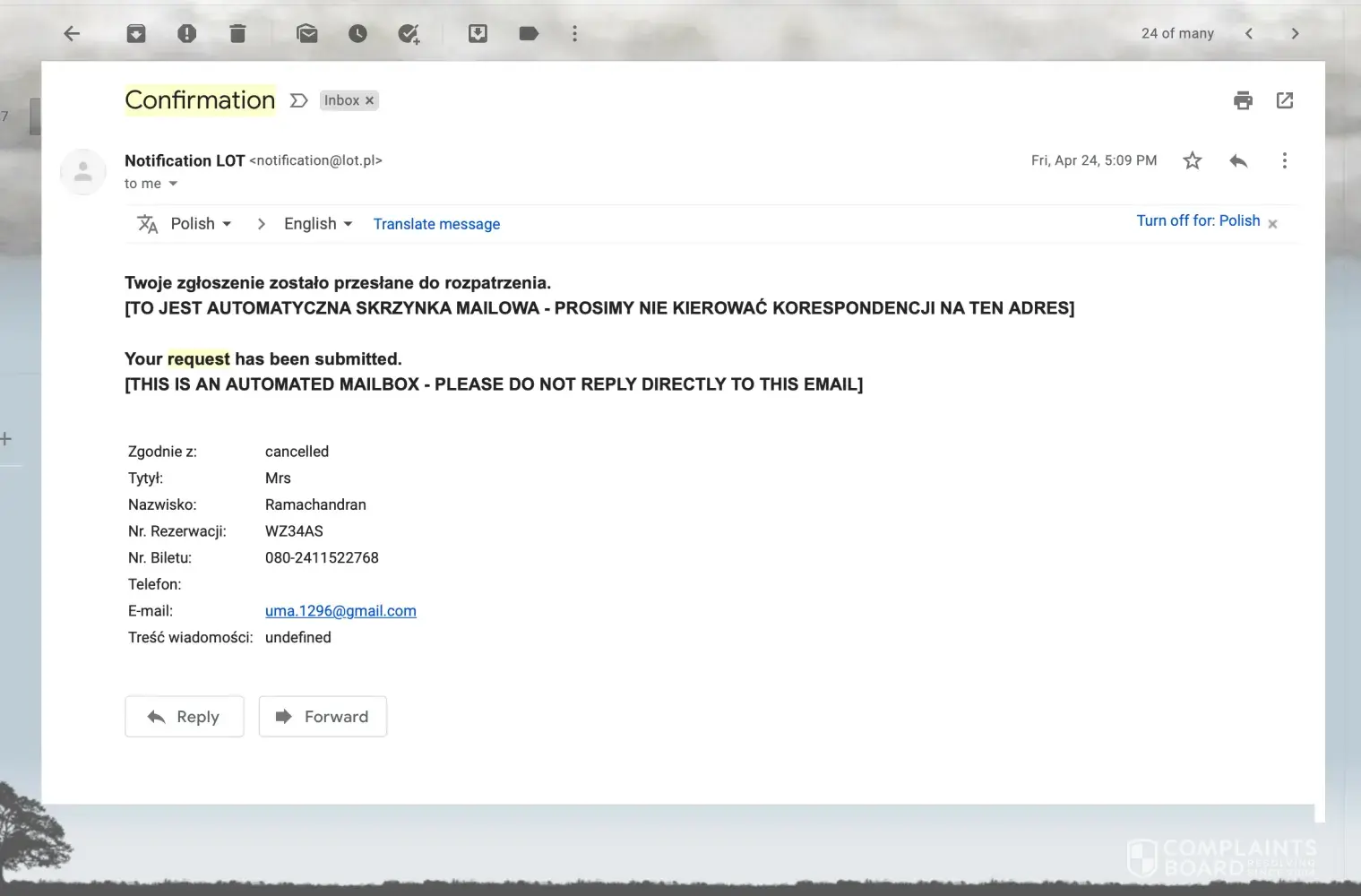This screenshot has height=896, width=1361.
Task: Open email in a new window
Action: (x=1285, y=100)
